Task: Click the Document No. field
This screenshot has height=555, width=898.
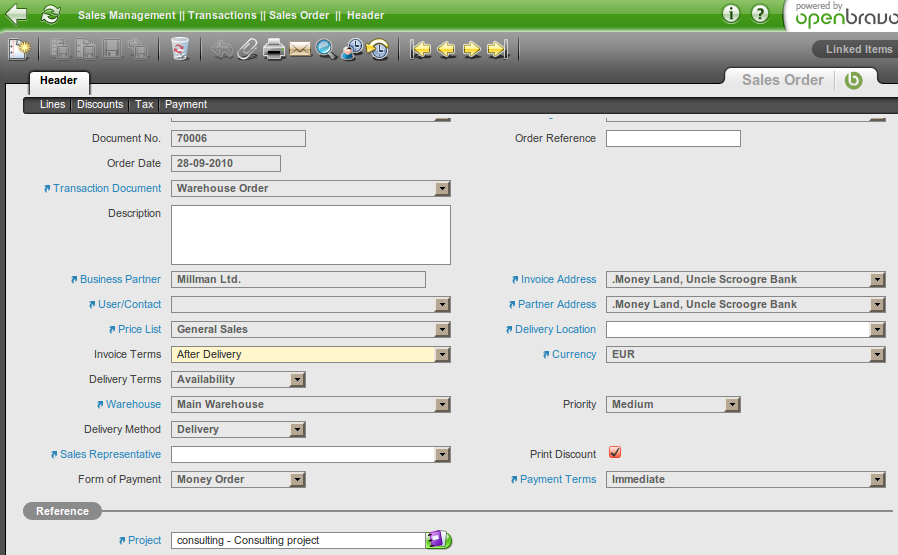Action: pyautogui.click(x=238, y=139)
